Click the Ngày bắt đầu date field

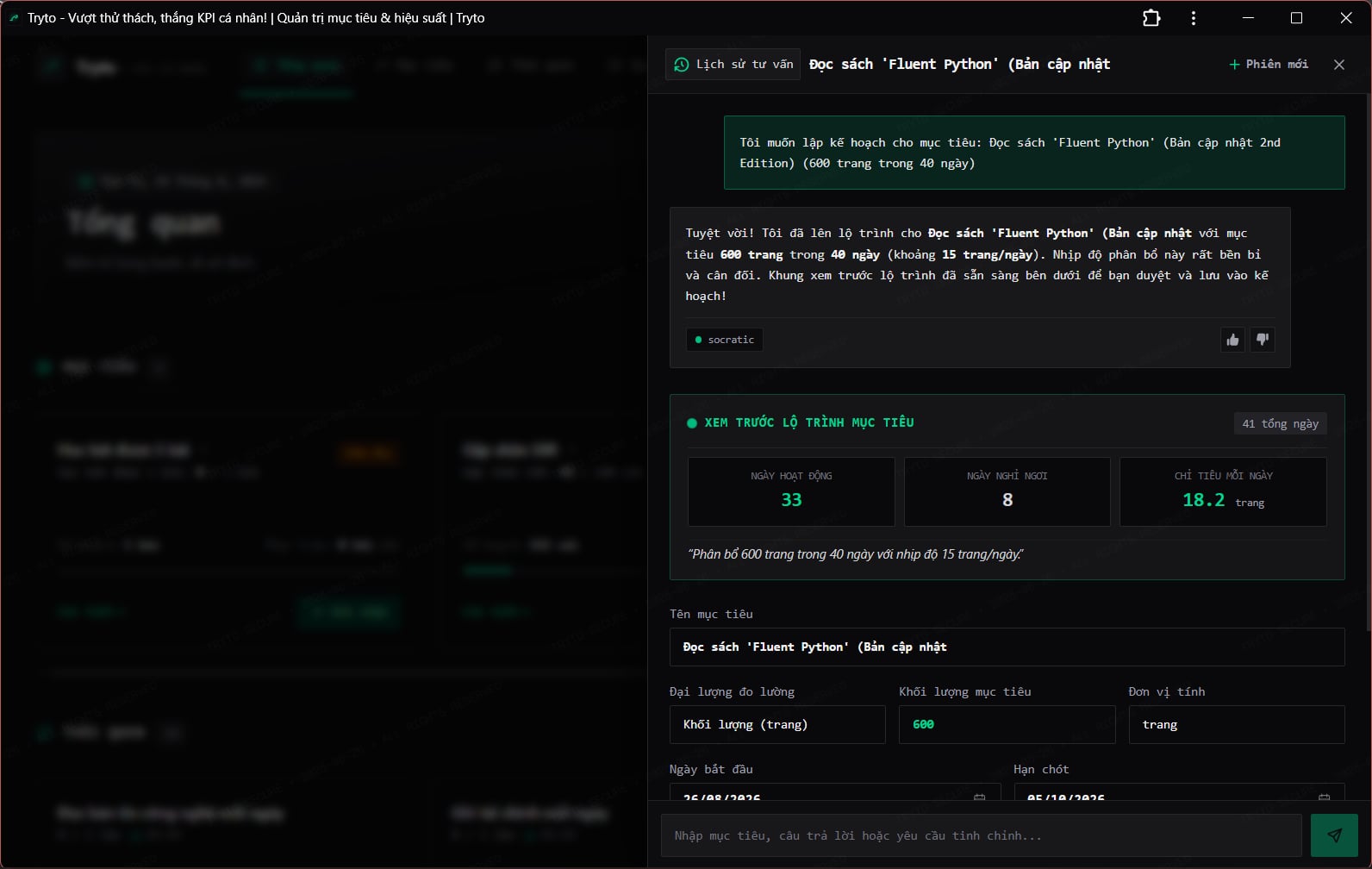835,792
